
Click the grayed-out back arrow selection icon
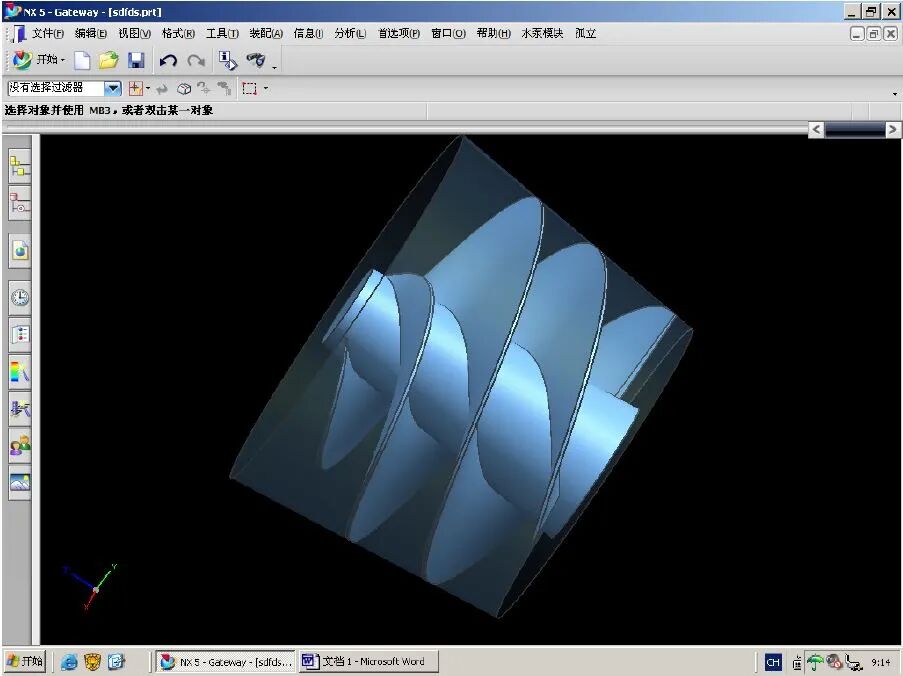pos(162,89)
